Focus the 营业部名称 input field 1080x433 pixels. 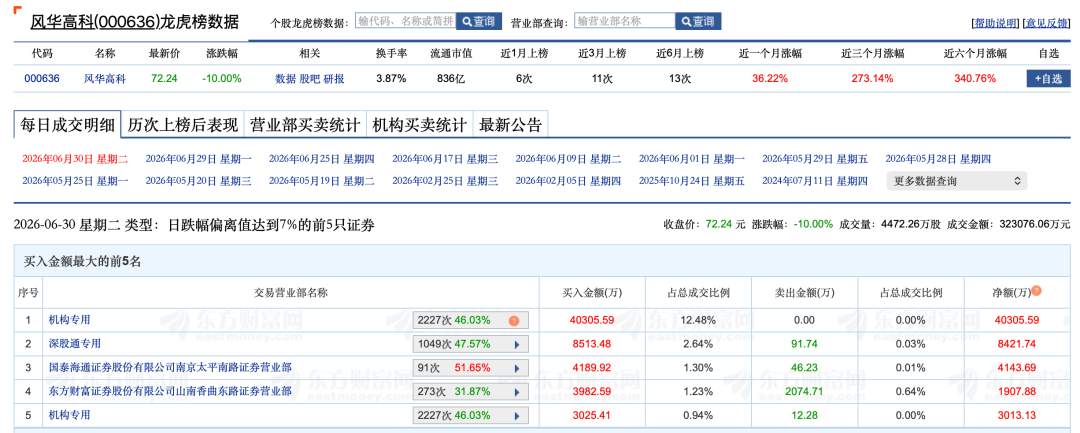625,21
